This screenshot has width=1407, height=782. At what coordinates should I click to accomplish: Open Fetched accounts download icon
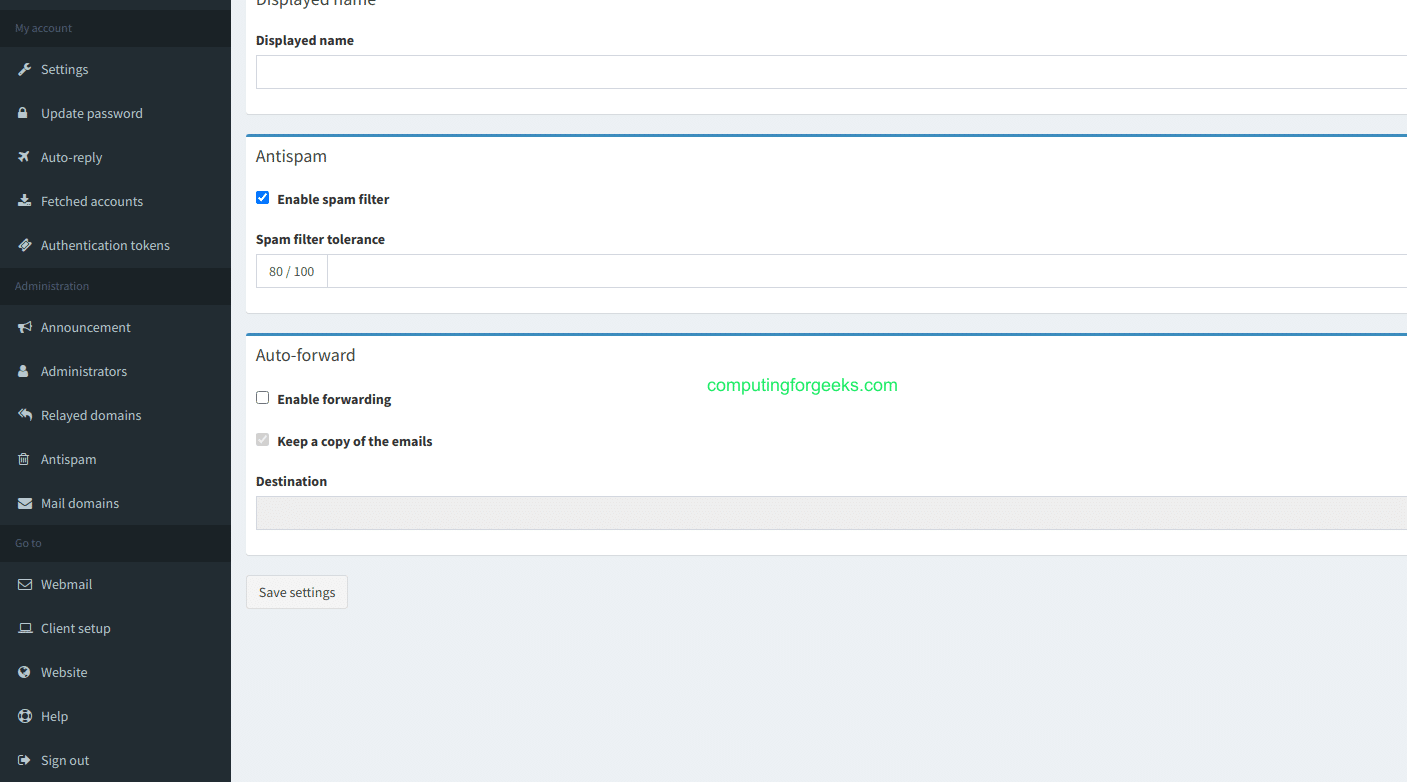coord(22,201)
